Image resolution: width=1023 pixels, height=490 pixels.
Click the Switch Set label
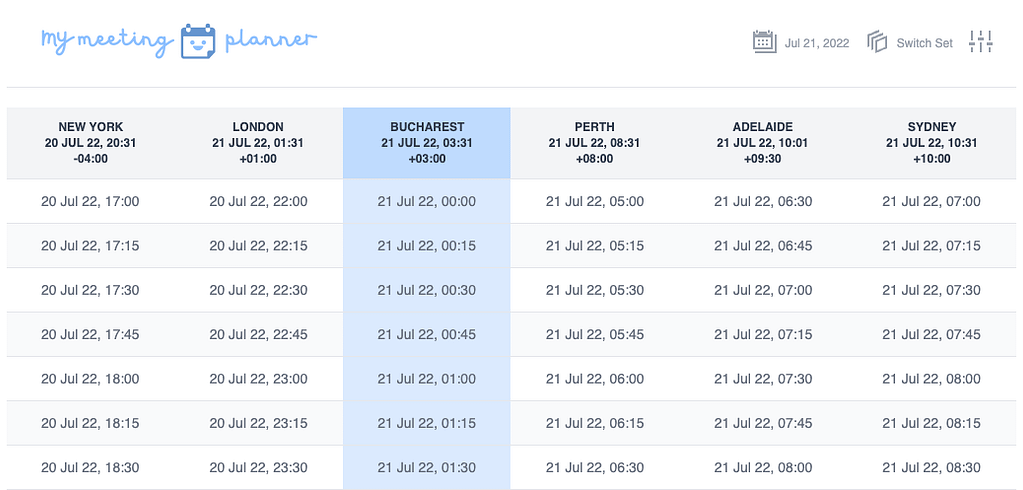[924, 43]
